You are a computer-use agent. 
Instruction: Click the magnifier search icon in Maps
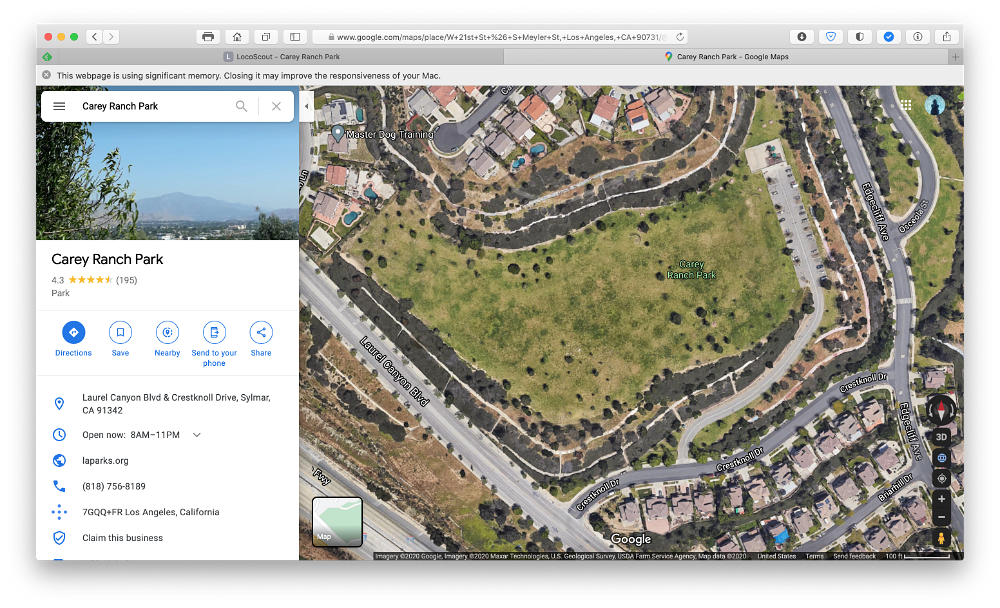tap(241, 106)
